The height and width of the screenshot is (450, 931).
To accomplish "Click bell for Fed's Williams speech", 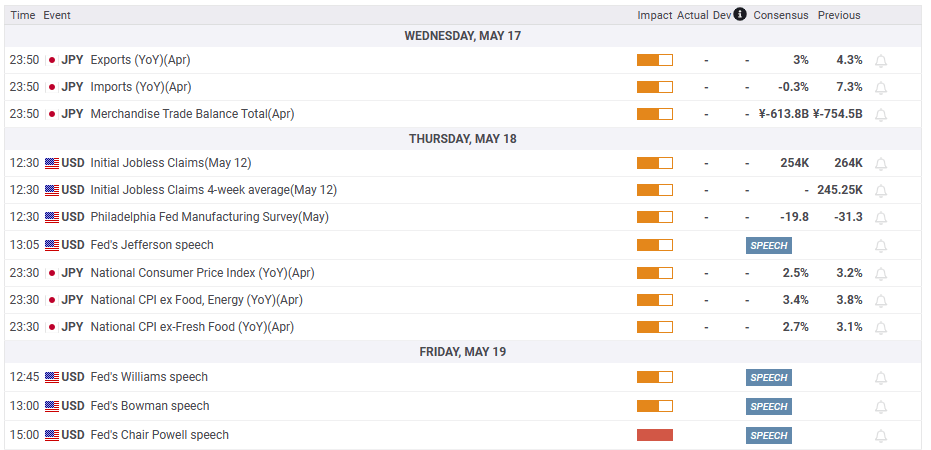I will [881, 377].
